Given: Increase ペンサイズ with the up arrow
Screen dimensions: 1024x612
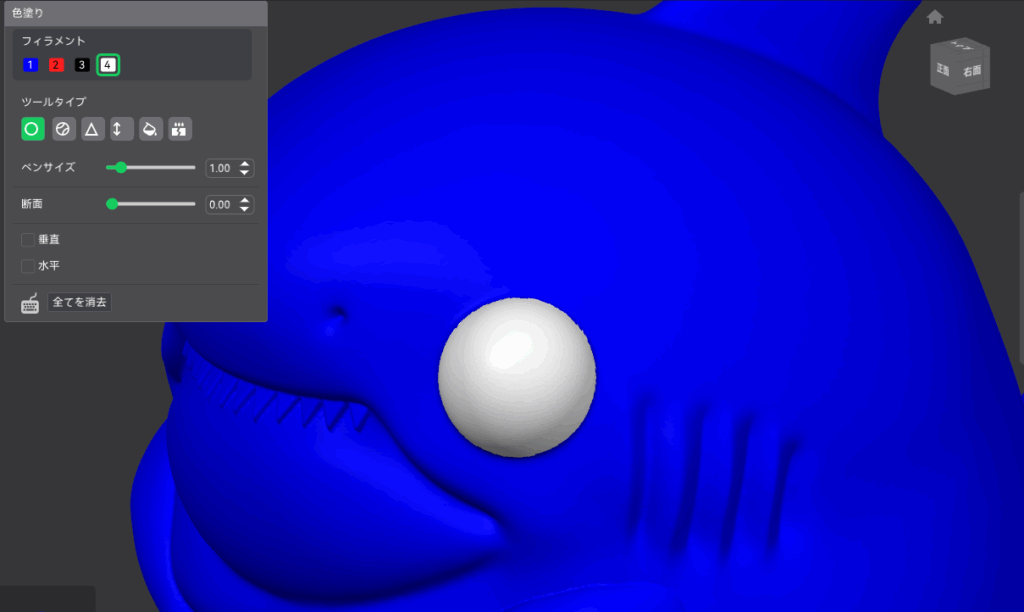Looking at the screenshot, I should [x=244, y=164].
